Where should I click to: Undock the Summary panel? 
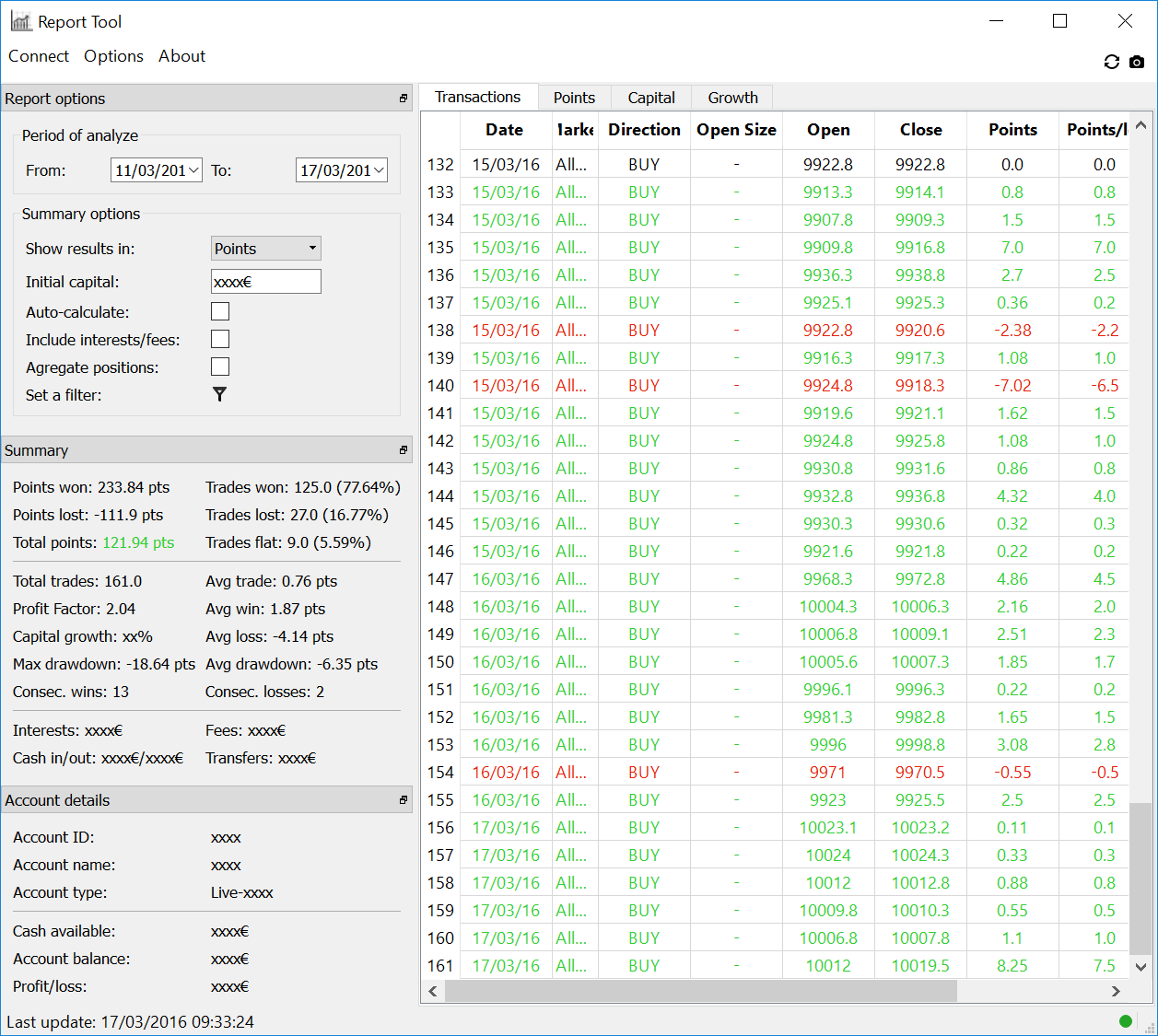tap(403, 450)
